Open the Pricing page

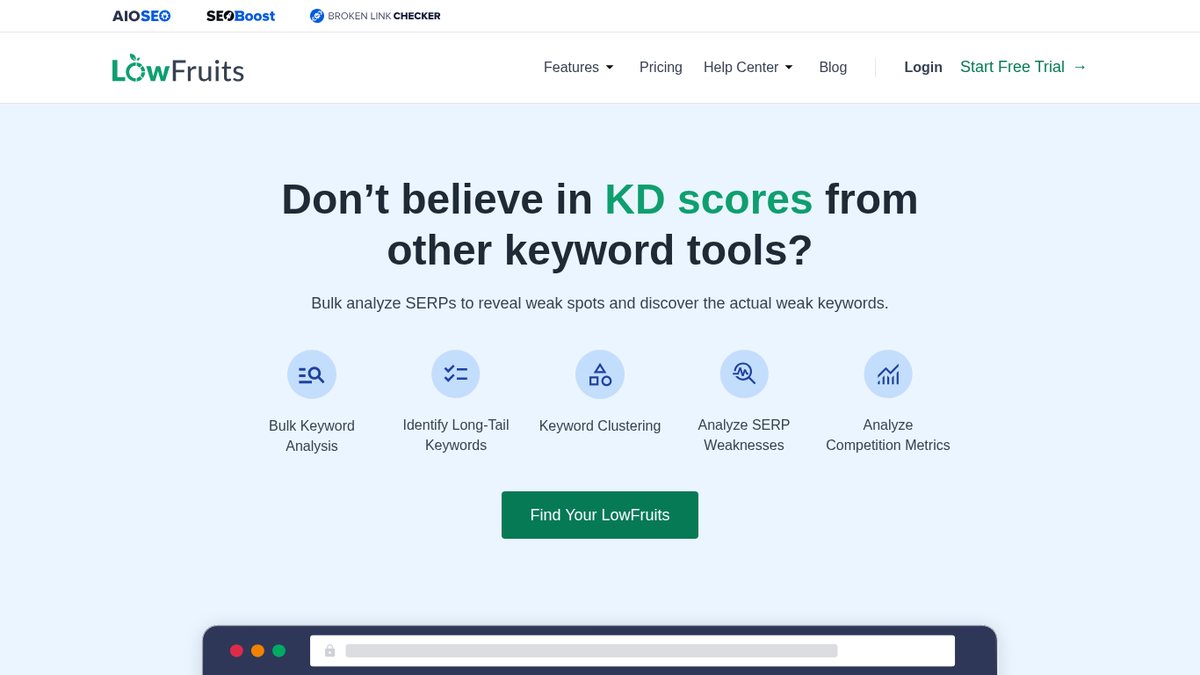[x=661, y=67]
